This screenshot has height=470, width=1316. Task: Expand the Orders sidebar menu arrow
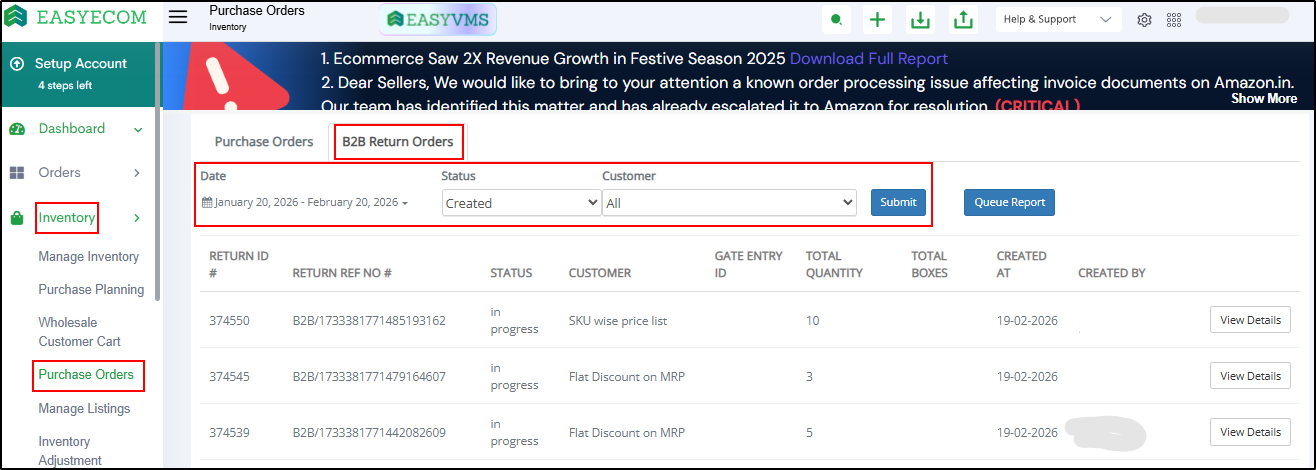click(137, 173)
